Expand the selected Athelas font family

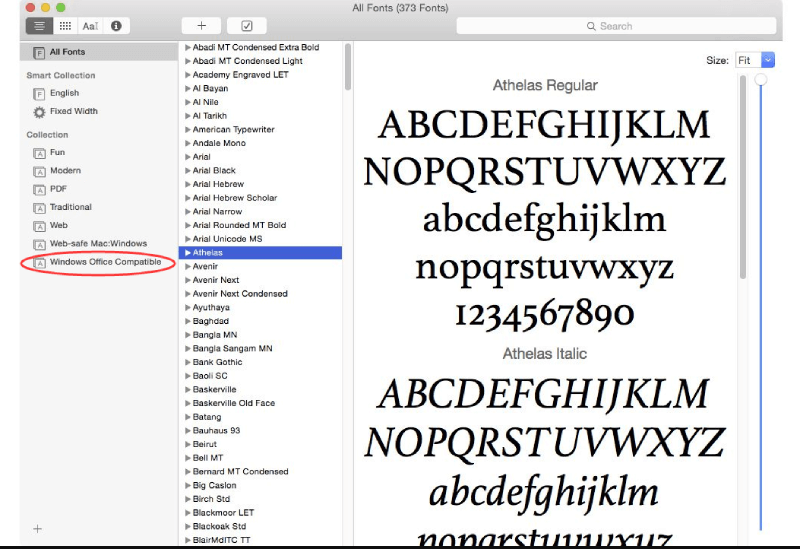pyautogui.click(x=187, y=253)
